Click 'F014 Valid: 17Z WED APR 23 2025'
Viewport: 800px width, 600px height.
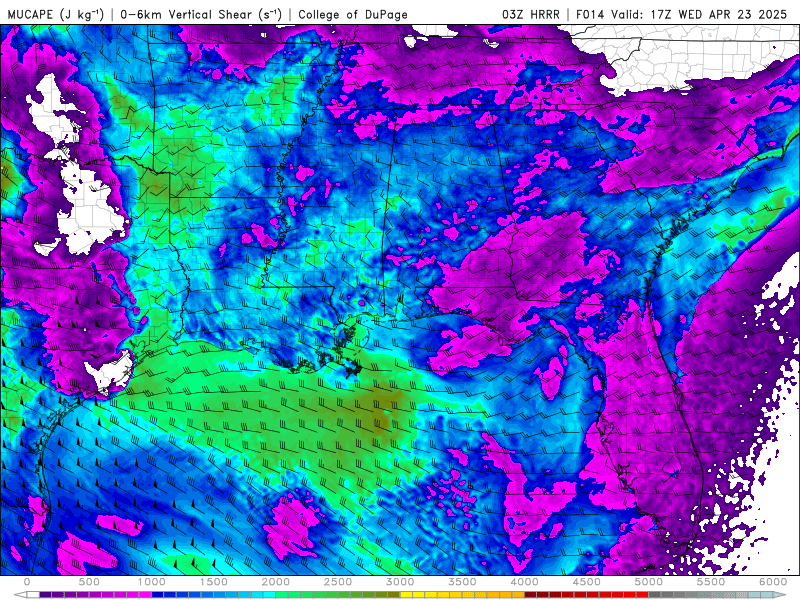click(682, 15)
